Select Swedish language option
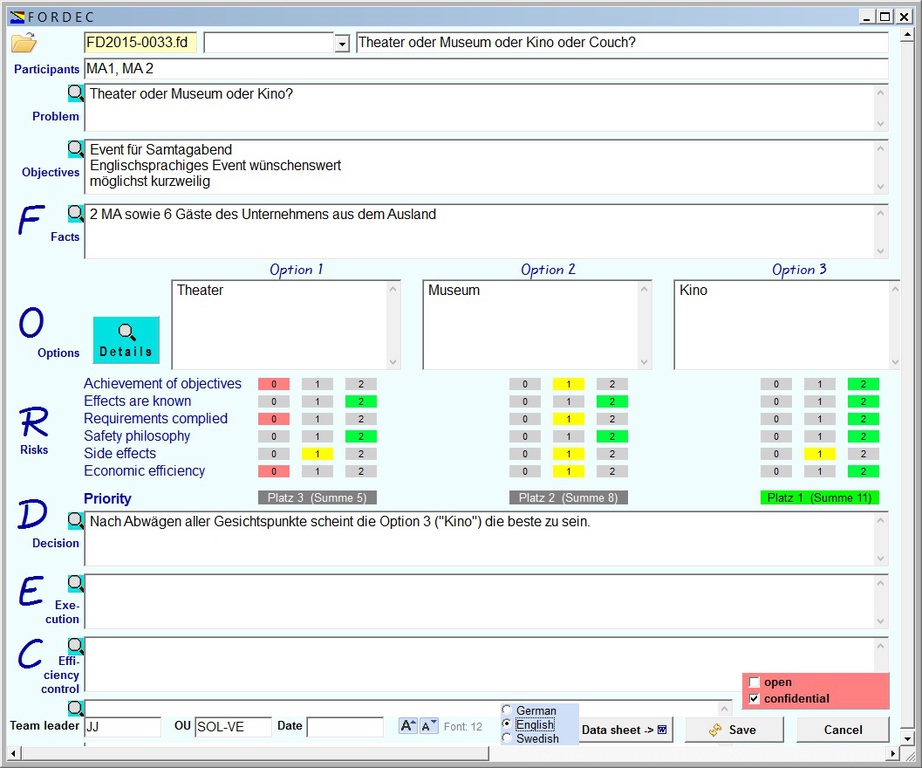 click(x=507, y=738)
